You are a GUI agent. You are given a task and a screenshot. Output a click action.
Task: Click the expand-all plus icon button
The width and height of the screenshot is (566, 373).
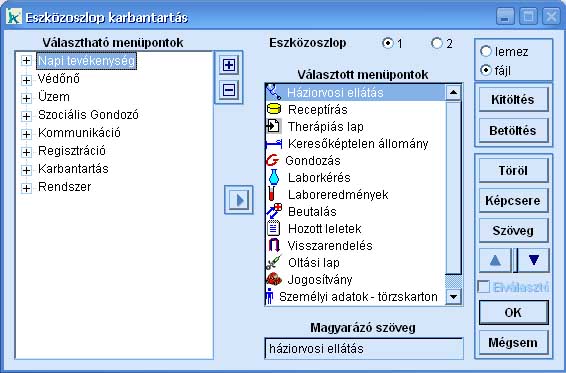point(229,65)
